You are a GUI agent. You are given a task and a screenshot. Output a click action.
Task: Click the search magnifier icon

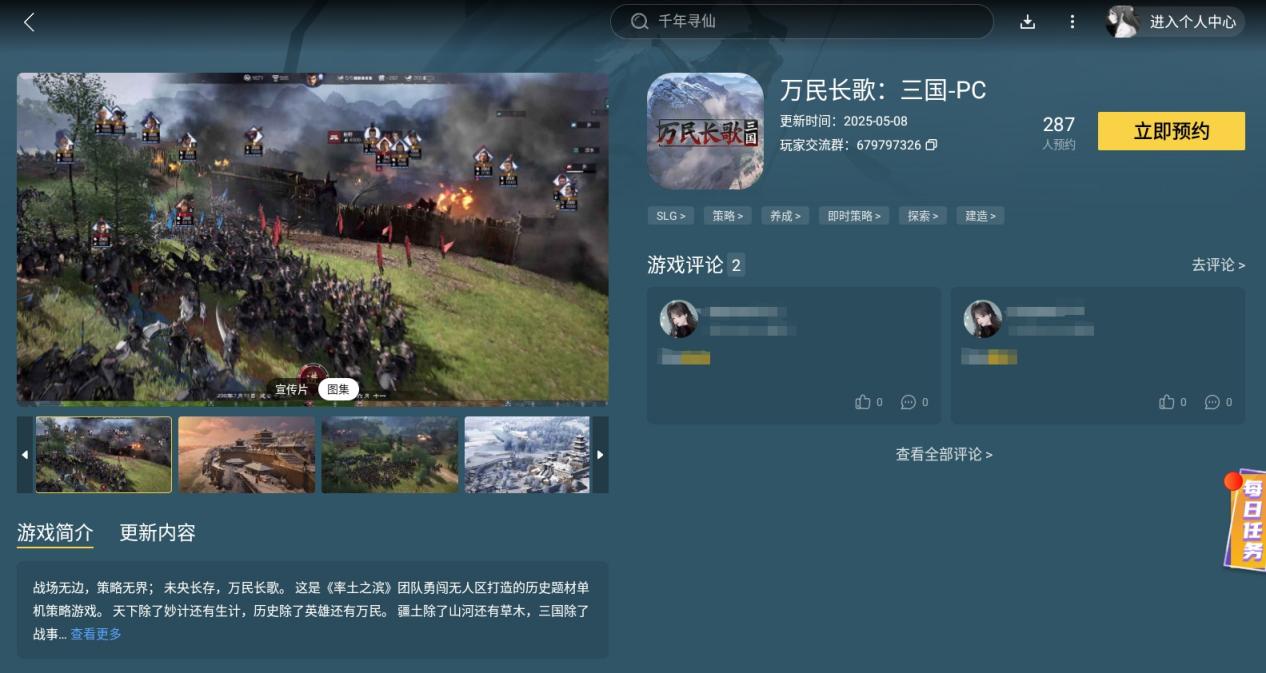click(640, 21)
